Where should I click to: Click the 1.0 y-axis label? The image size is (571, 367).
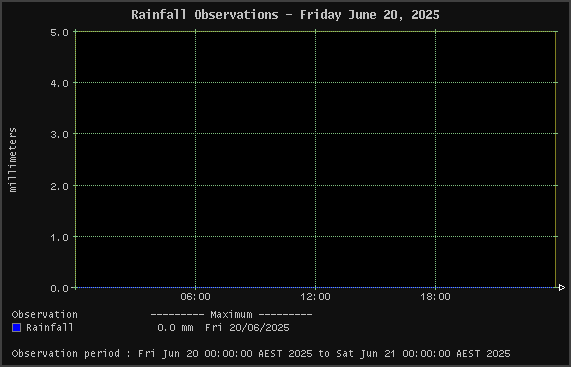[59, 237]
